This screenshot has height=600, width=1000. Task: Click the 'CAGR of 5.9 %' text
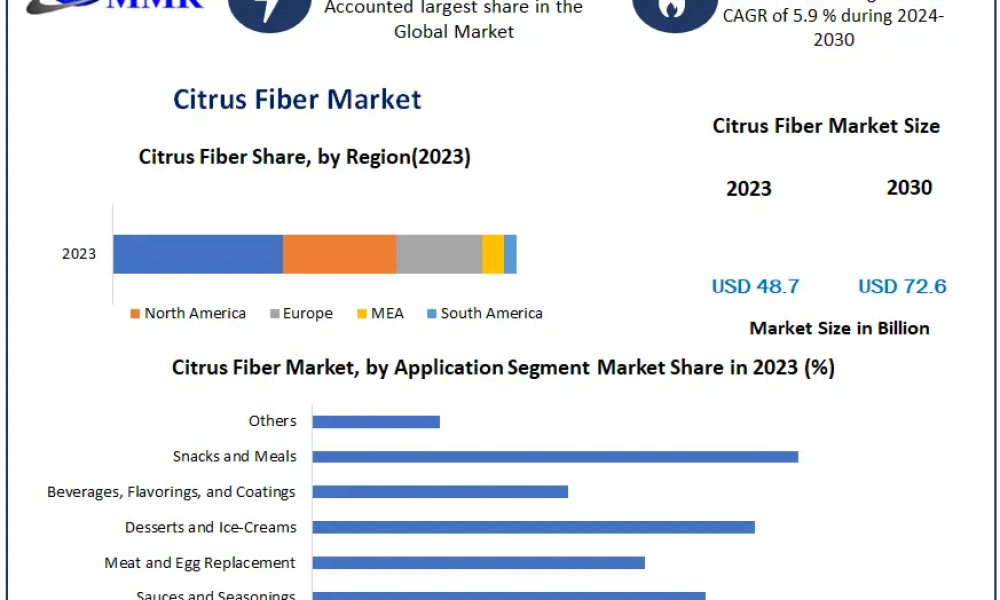[x=779, y=15]
